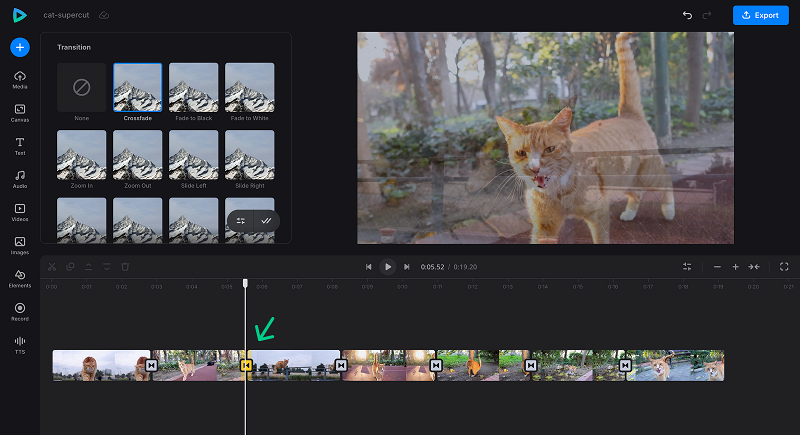
Task: Skip to previous clip start
Action: 368,267
